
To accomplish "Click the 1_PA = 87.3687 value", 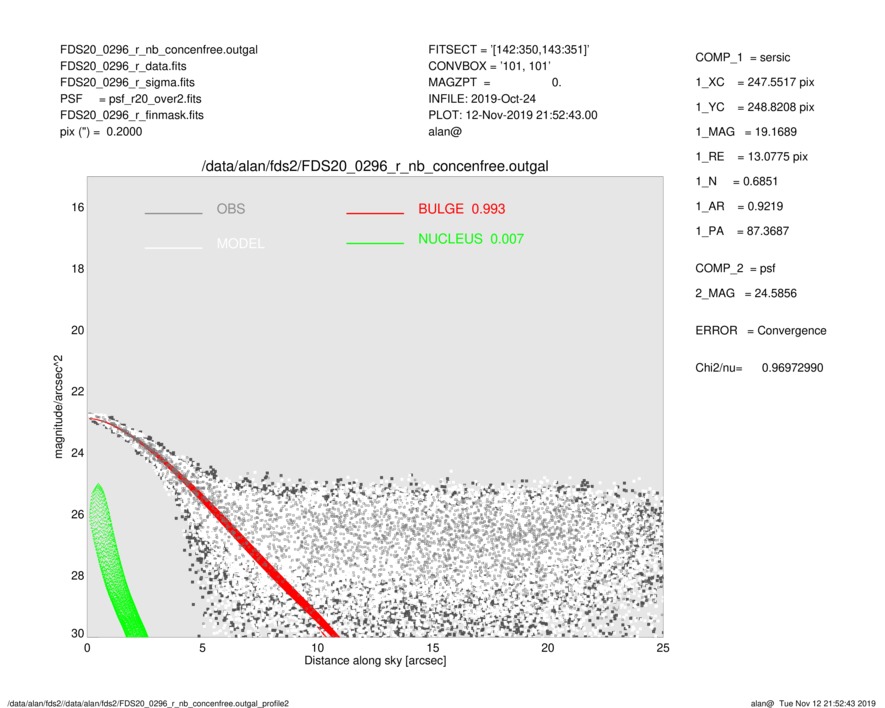I will click(742, 231).
